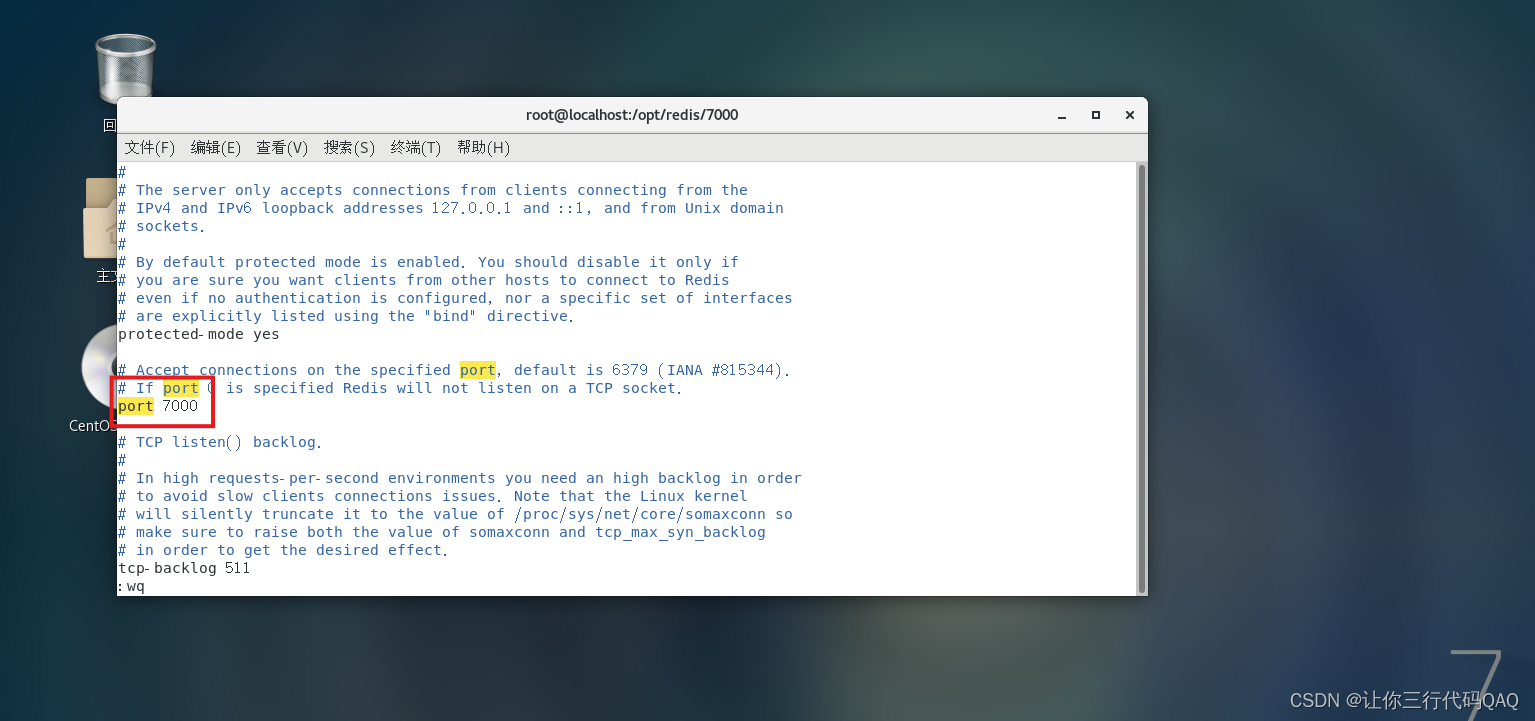Screen dimensions: 1535x721
Task: Click '# even if no authentication' line
Action: tap(455, 298)
